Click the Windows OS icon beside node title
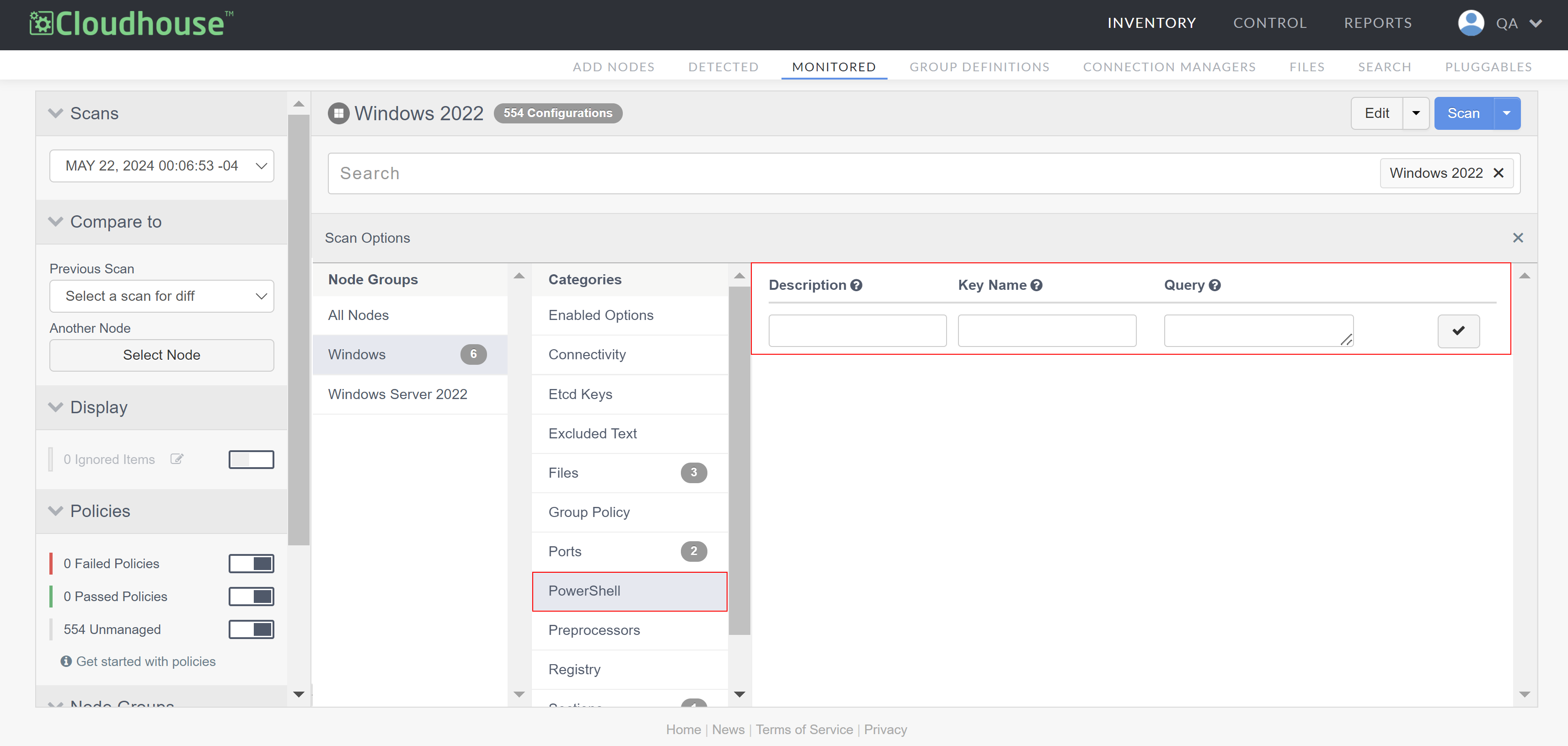The image size is (1568, 746). point(338,113)
